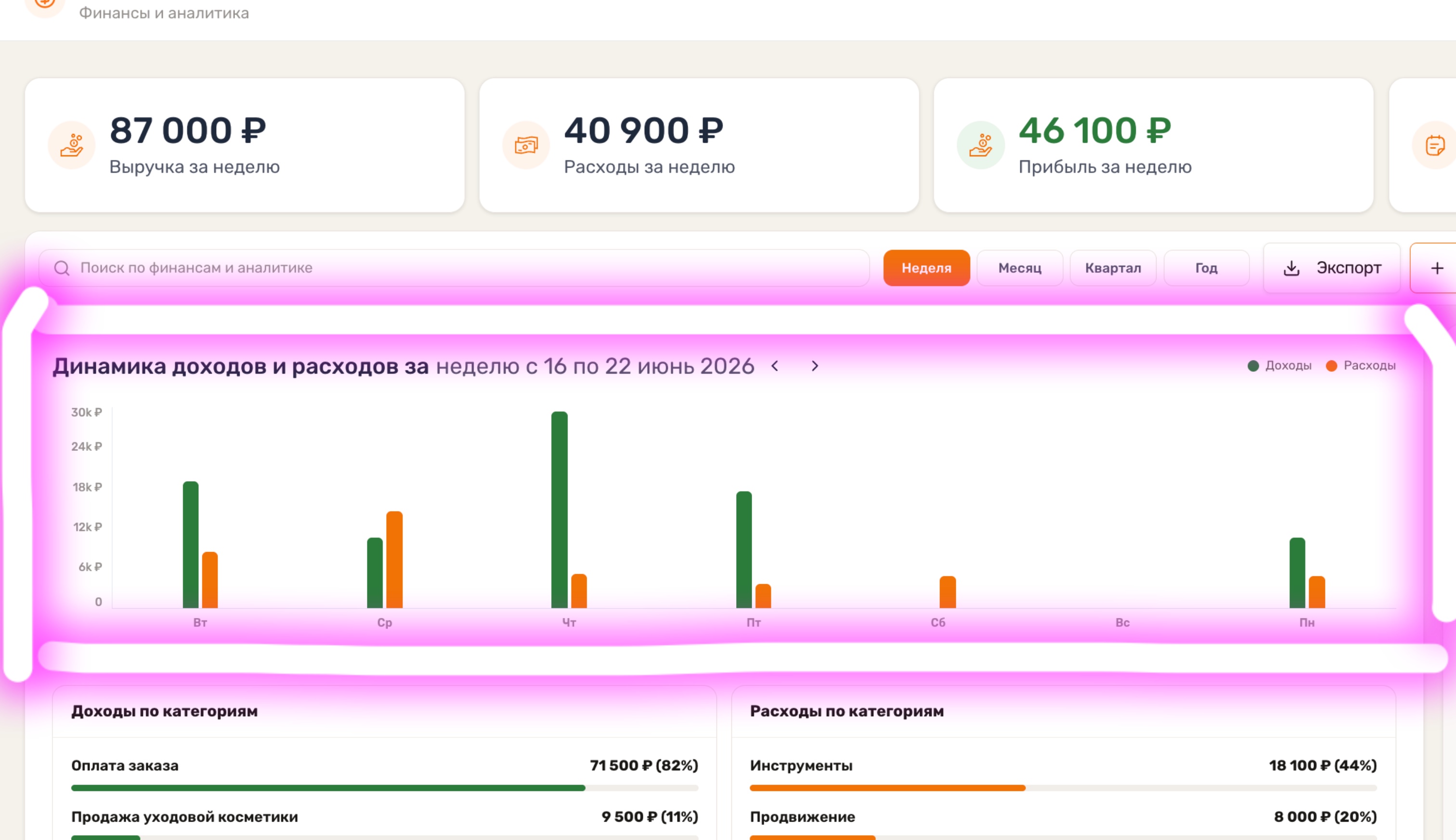Select the Неделя period tab
This screenshot has height=840, width=1456.
927,268
